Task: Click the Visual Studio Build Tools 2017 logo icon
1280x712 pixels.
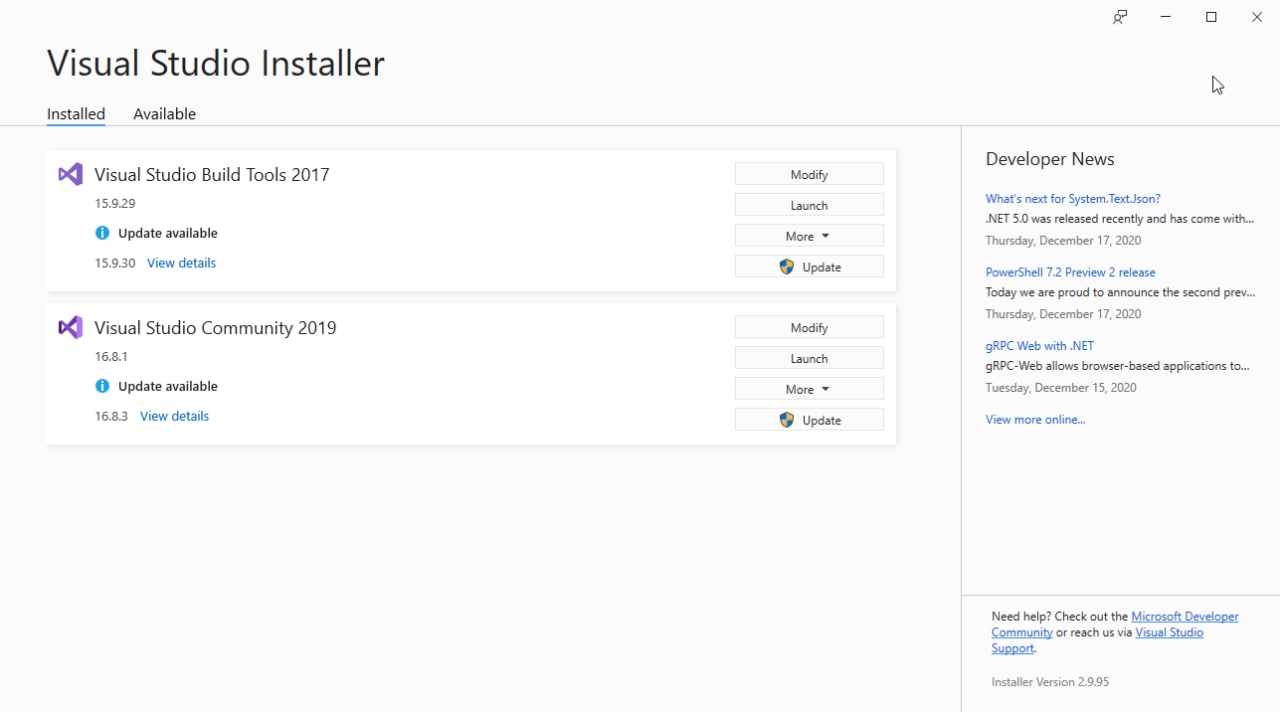Action: [70, 174]
